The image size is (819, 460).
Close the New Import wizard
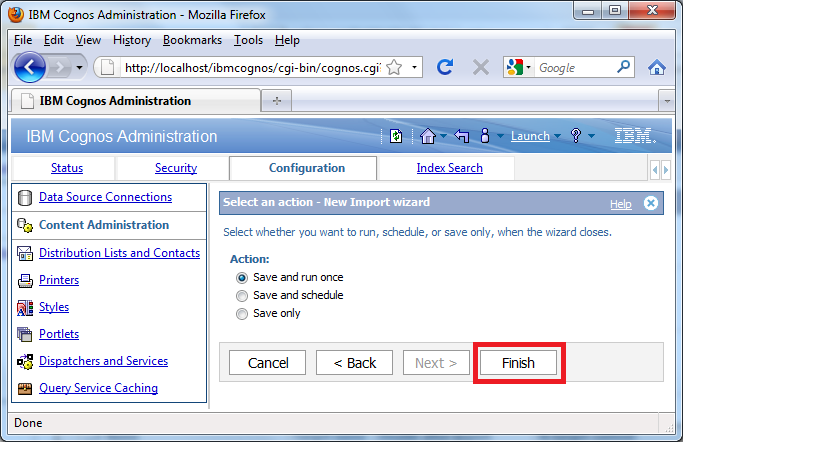[x=651, y=203]
